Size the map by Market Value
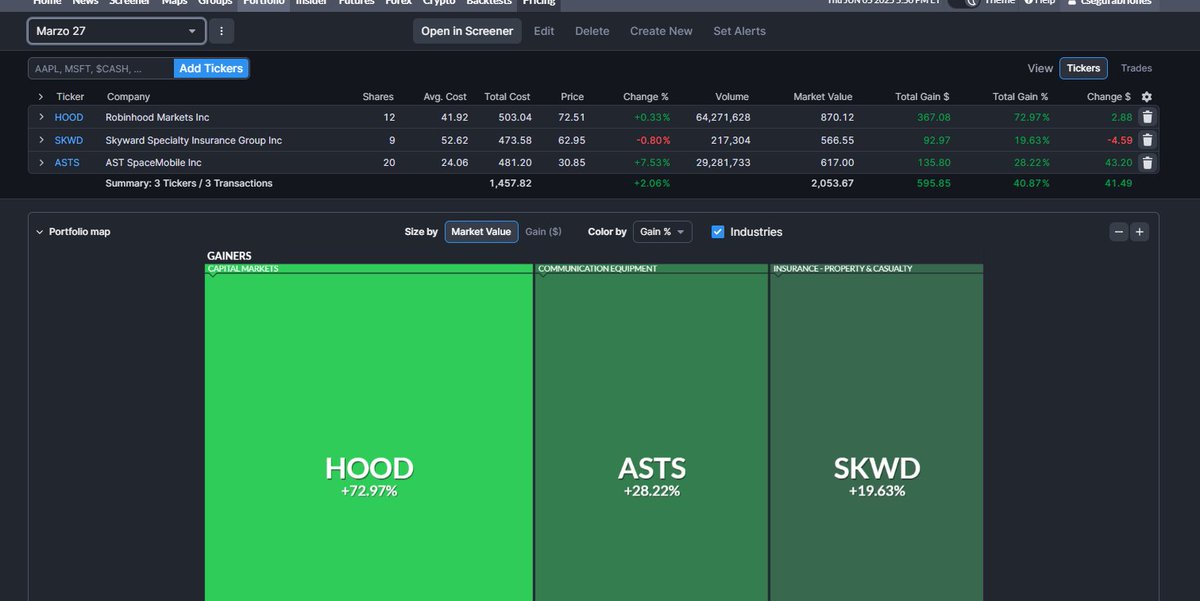 [481, 232]
